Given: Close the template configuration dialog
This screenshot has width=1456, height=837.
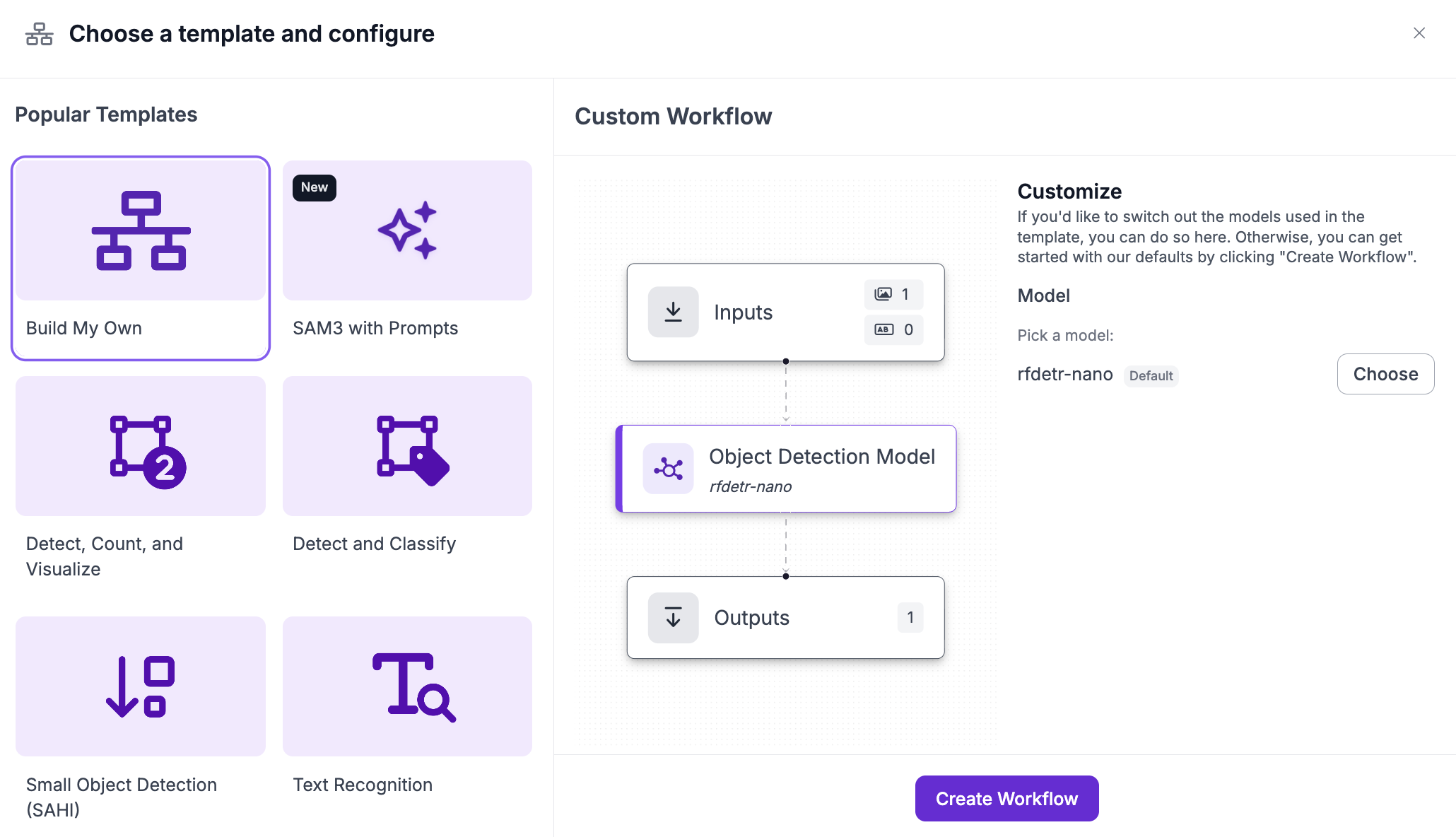Looking at the screenshot, I should click(1419, 33).
